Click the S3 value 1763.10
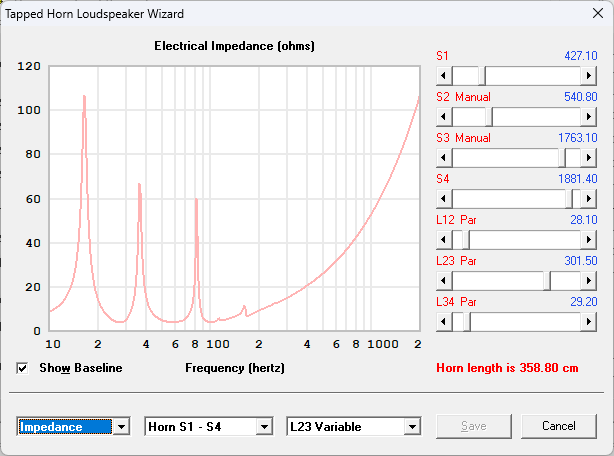614x456 pixels. [x=578, y=138]
